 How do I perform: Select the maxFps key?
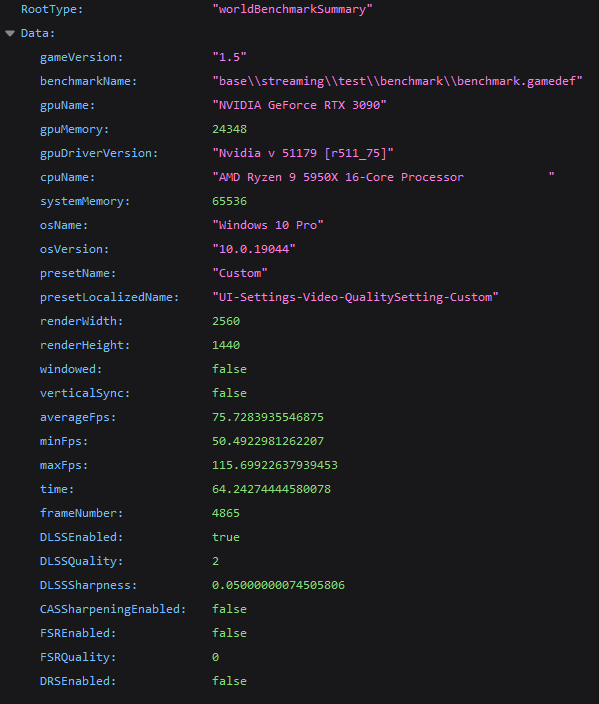tap(64, 465)
